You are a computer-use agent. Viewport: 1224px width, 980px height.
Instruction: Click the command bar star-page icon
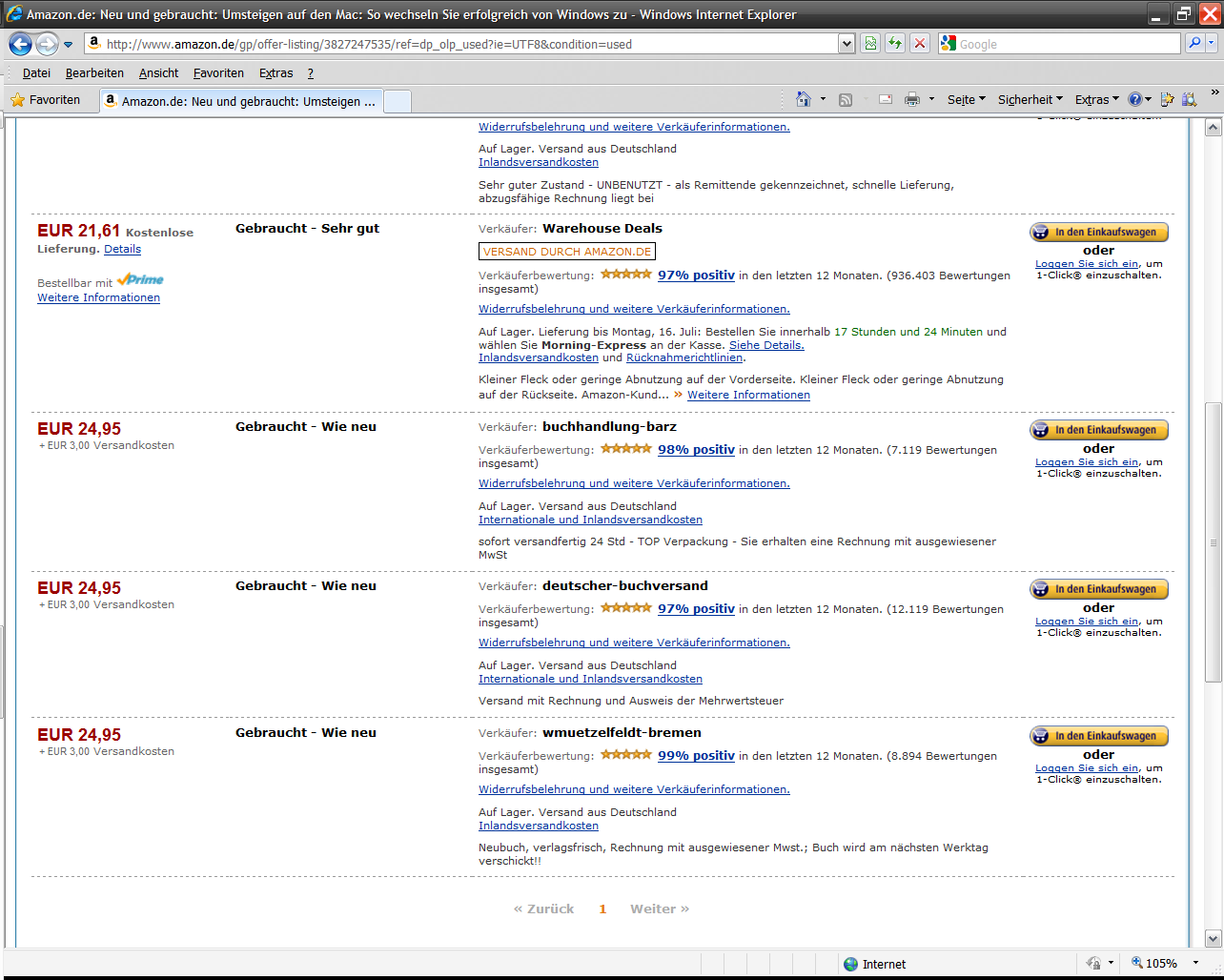coord(1168,99)
